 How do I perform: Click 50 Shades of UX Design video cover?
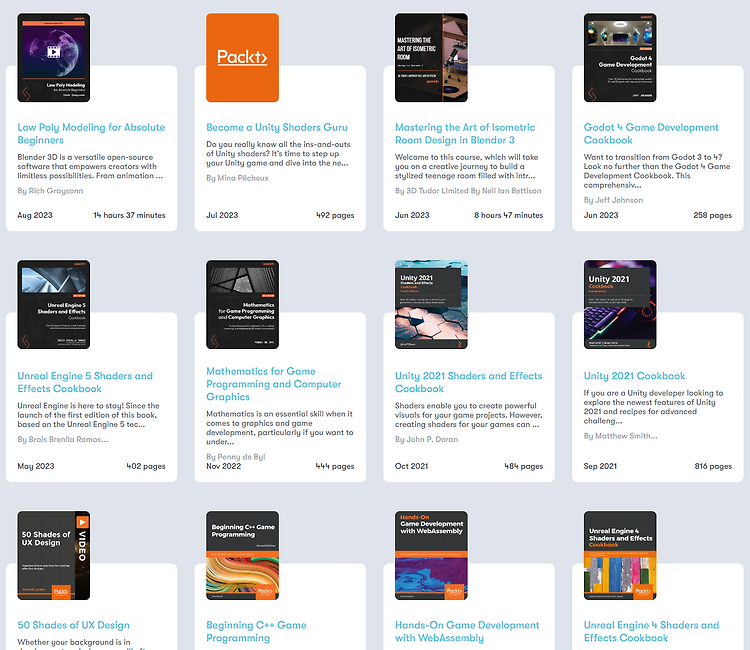54,555
